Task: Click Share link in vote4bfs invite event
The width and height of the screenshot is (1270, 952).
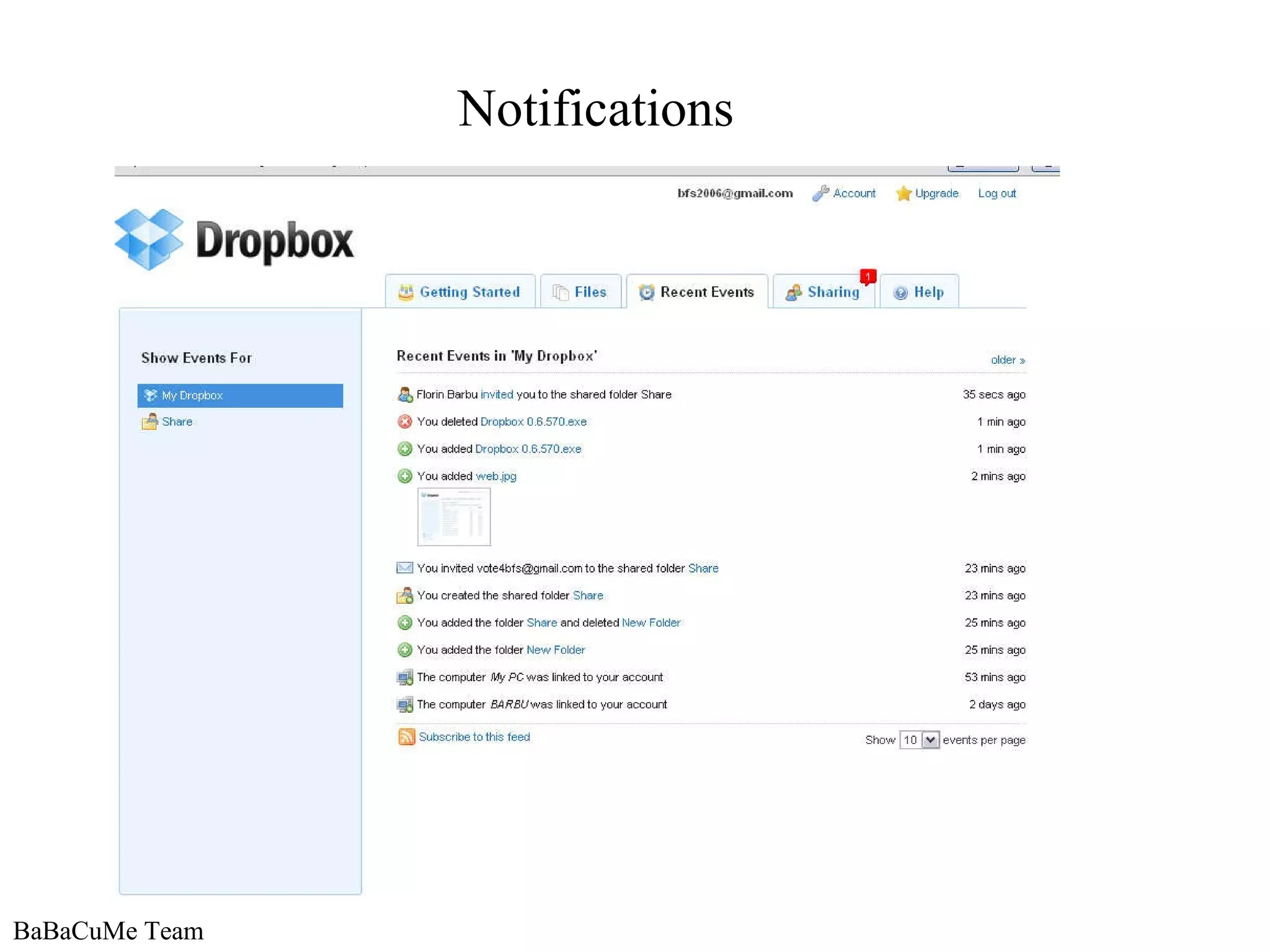Action: [x=703, y=568]
